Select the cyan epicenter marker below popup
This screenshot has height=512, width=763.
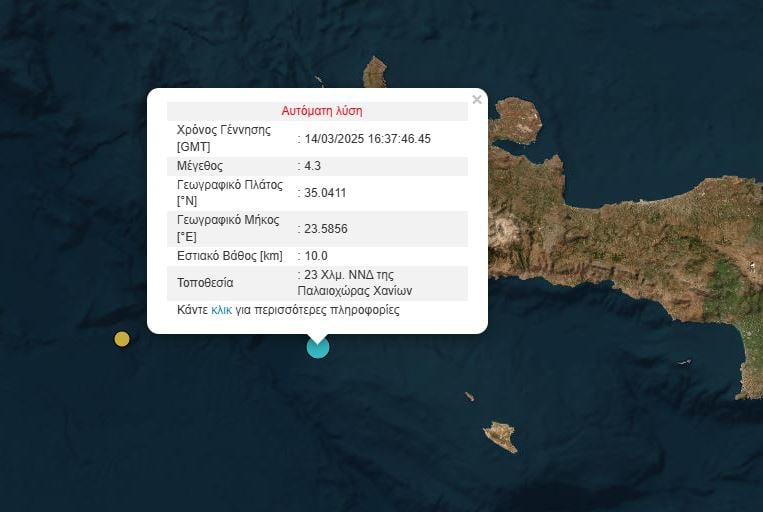[318, 347]
